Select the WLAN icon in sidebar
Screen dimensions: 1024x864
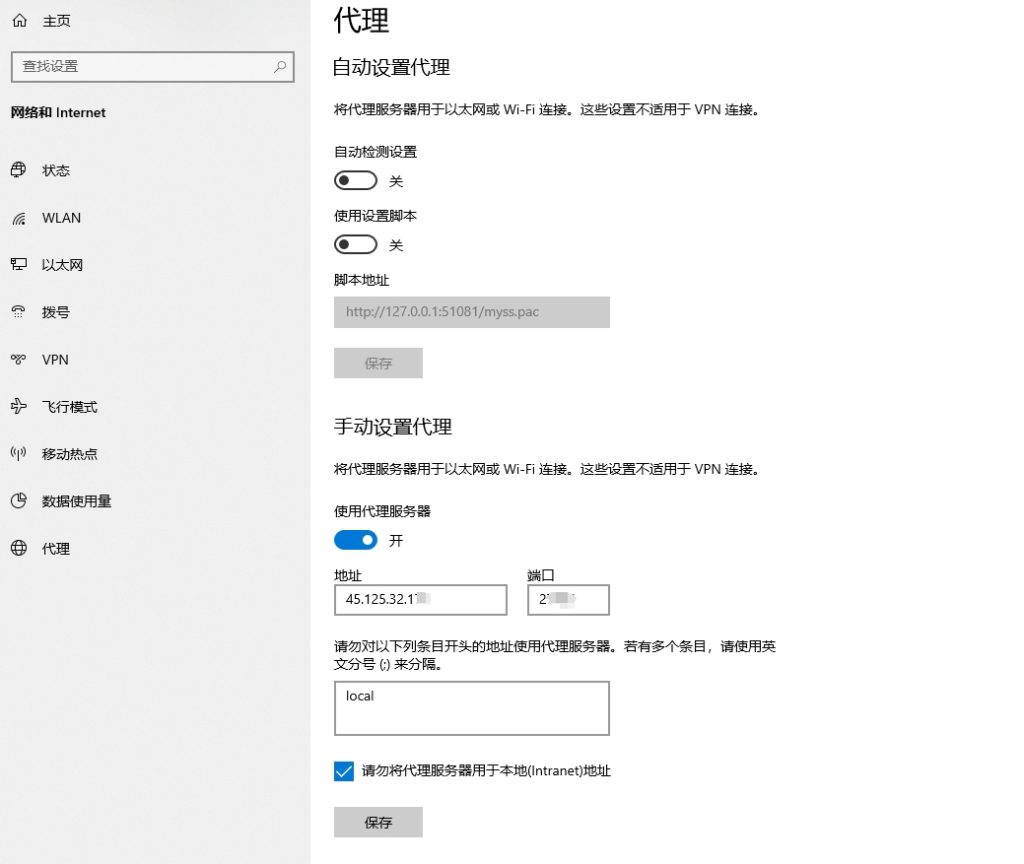(x=19, y=218)
